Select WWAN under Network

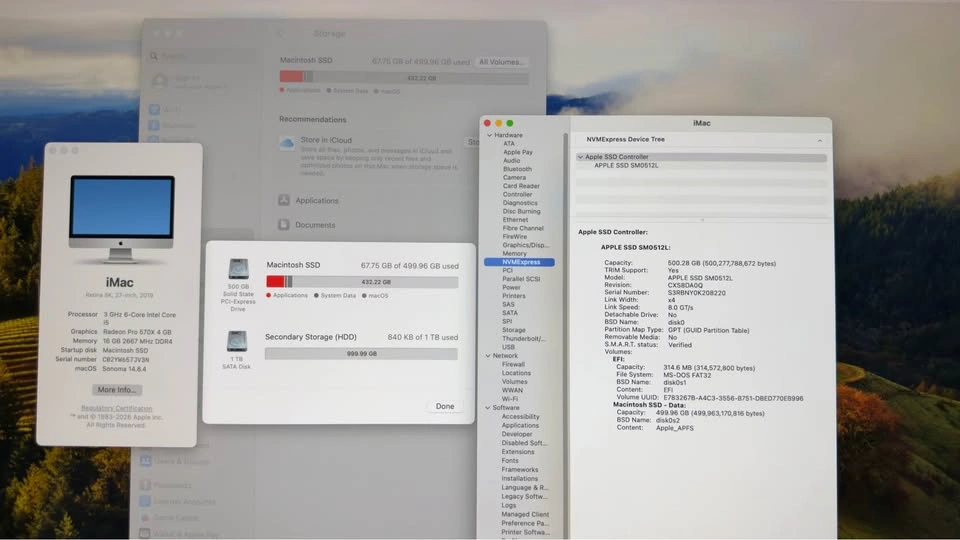pyautogui.click(x=512, y=390)
